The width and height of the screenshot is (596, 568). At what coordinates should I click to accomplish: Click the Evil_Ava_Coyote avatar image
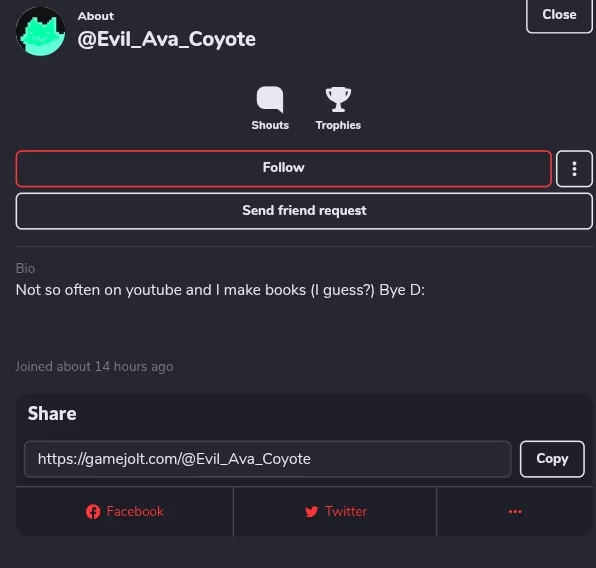coord(41,32)
